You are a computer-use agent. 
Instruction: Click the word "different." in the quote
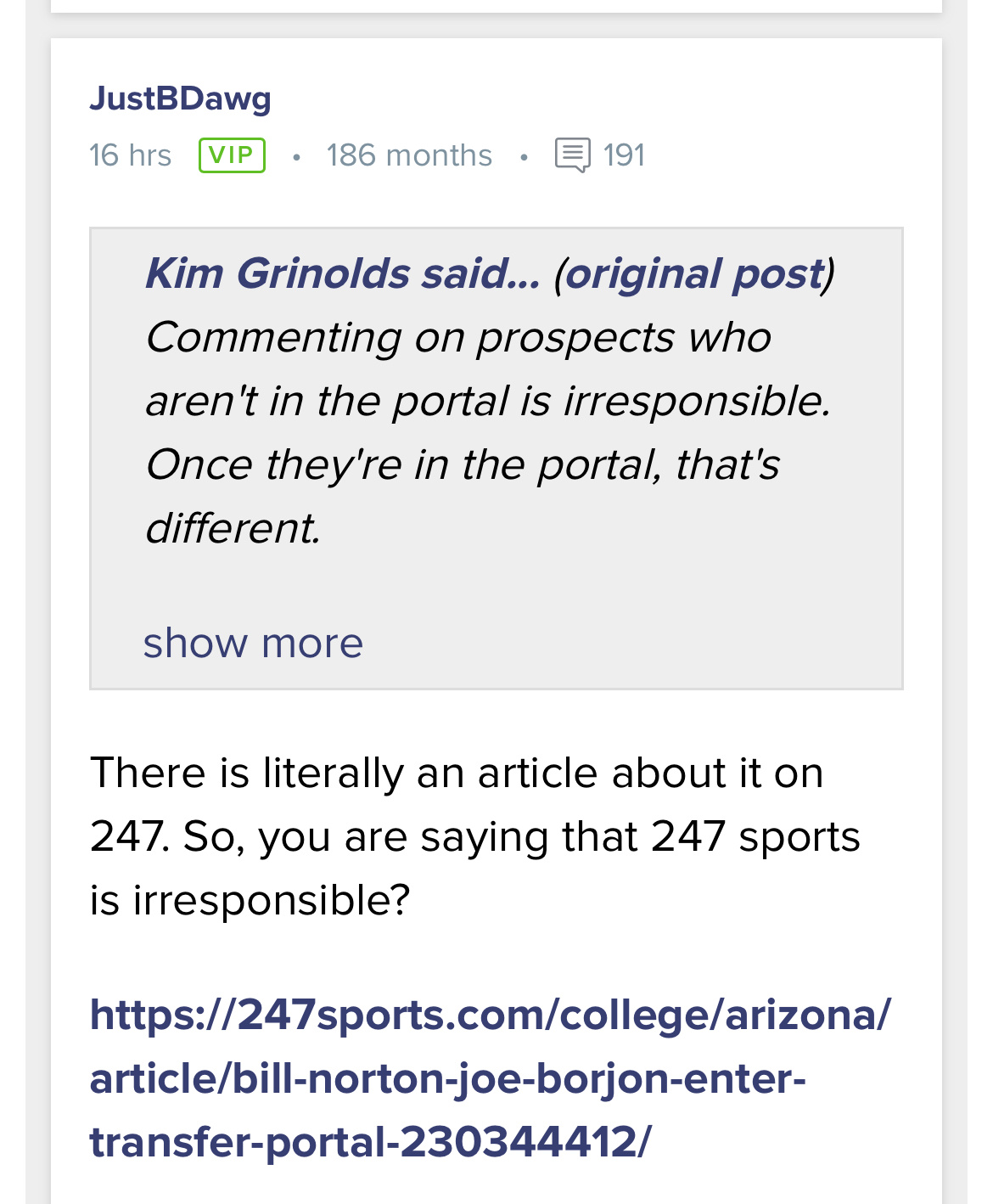pyautogui.click(x=233, y=528)
